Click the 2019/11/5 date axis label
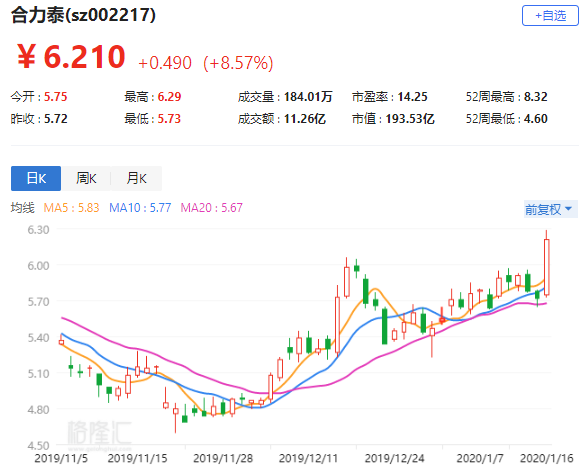This screenshot has width=582, height=467. coord(61,458)
